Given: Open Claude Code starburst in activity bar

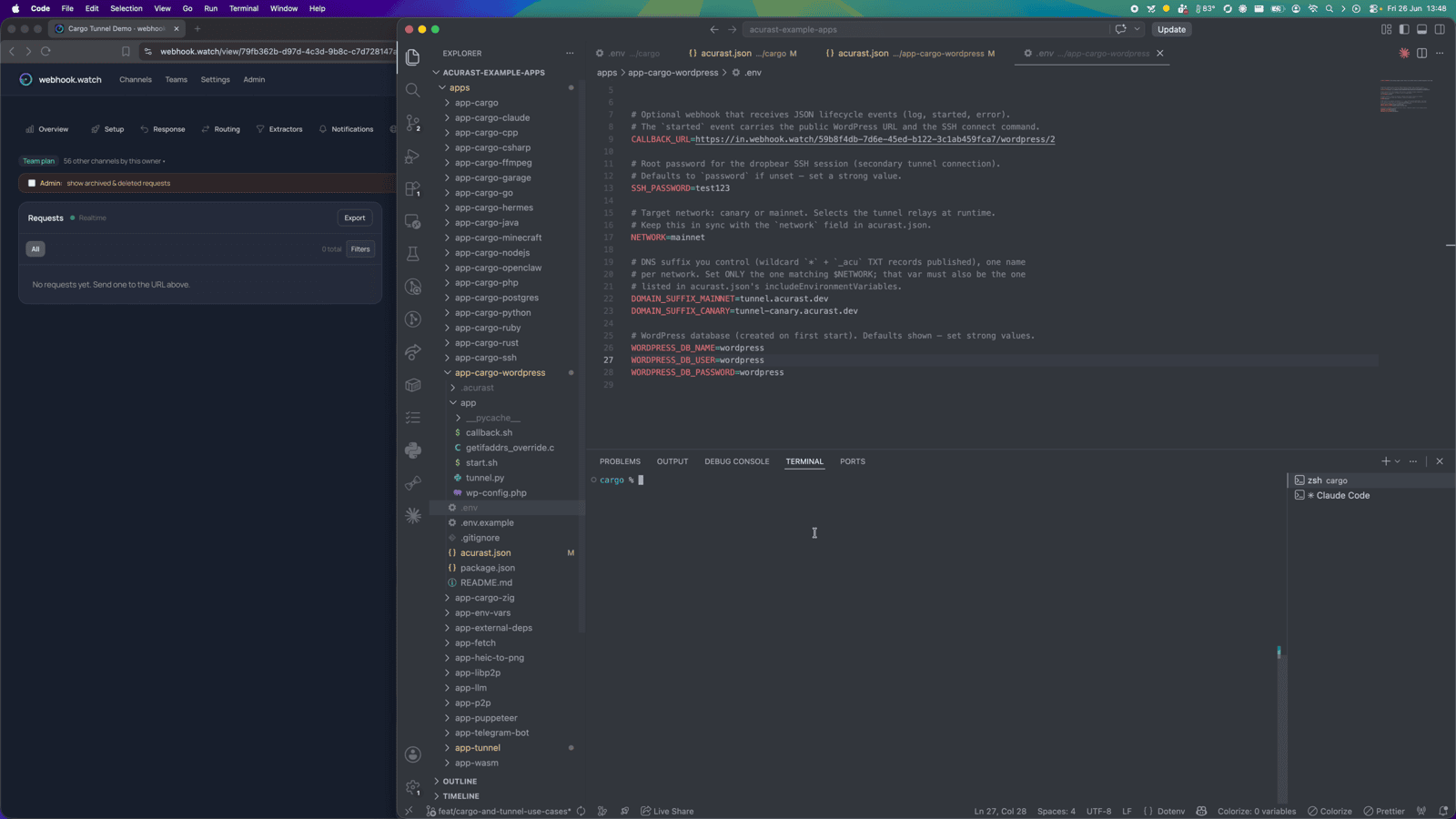Looking at the screenshot, I should coord(413,516).
